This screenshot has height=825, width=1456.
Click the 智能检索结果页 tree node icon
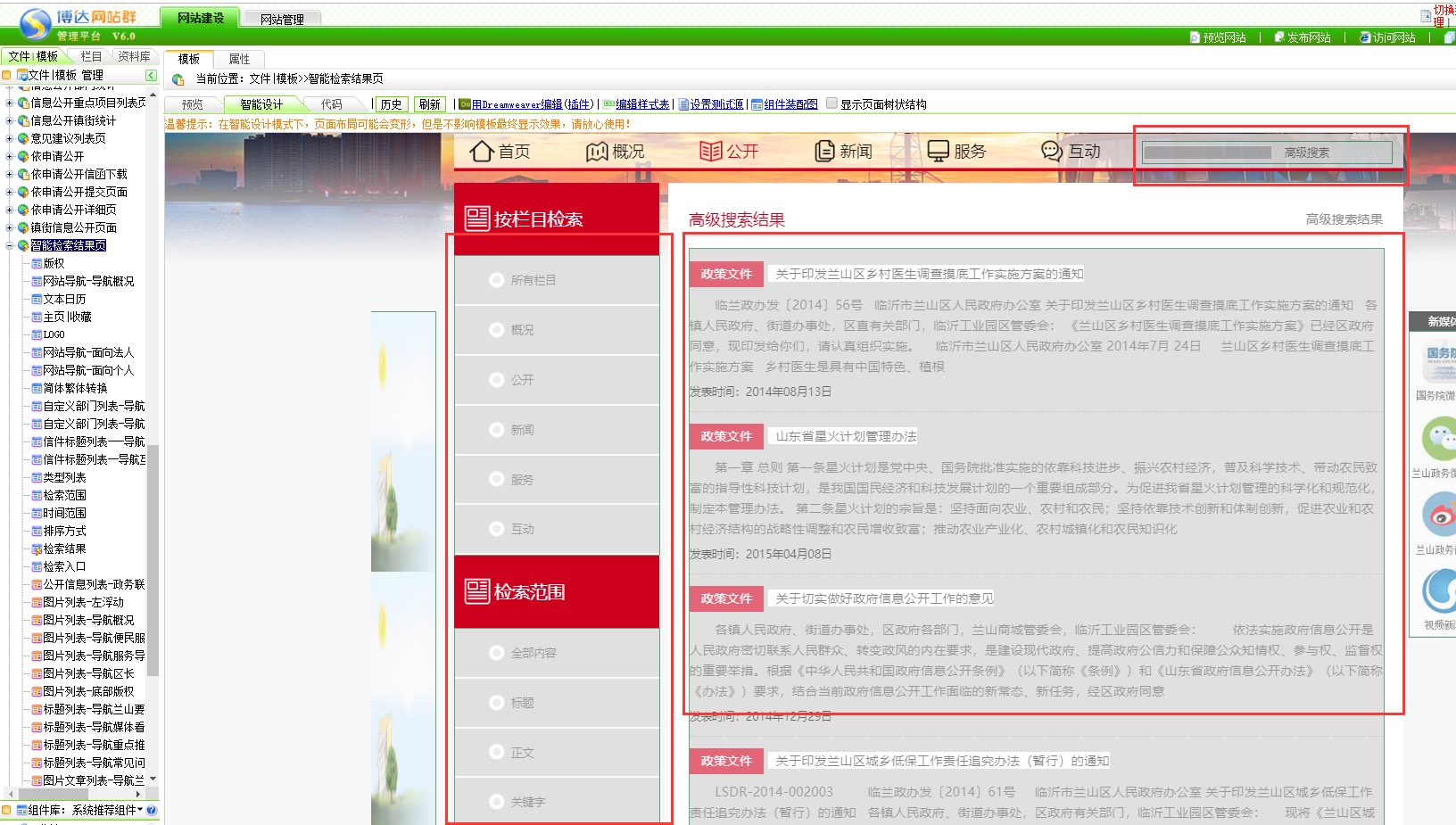tap(23, 245)
